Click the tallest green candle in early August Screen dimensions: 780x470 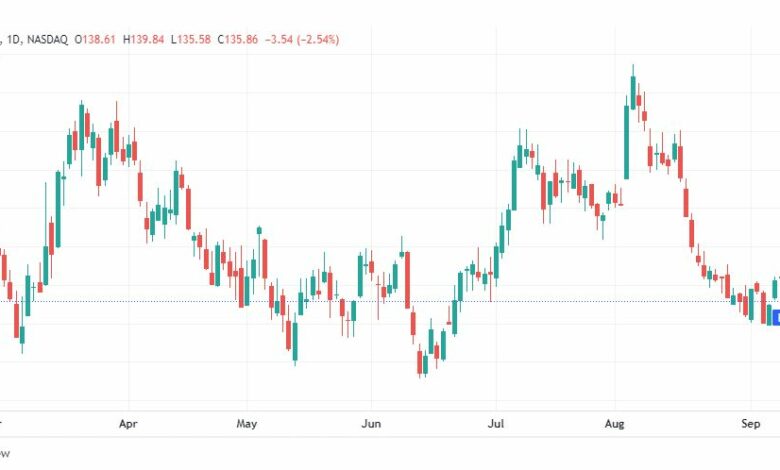pos(627,142)
